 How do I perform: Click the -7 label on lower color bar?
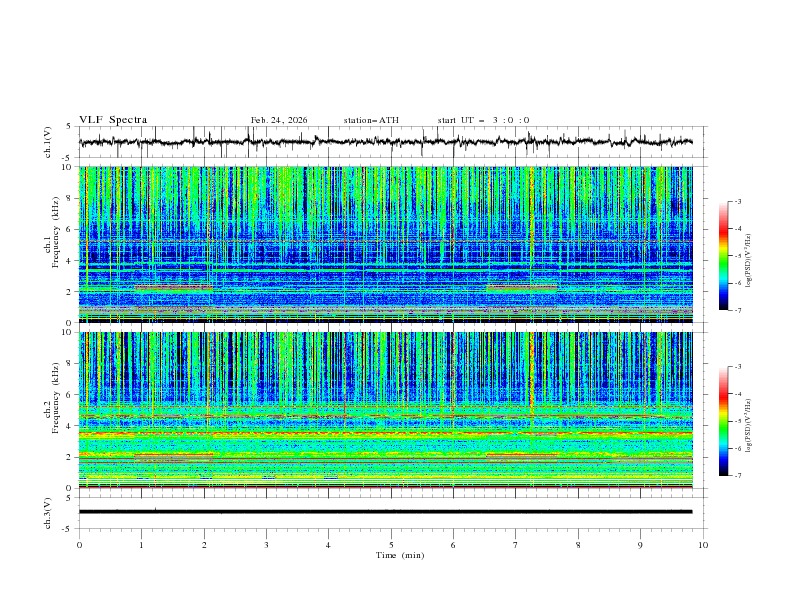[736, 476]
